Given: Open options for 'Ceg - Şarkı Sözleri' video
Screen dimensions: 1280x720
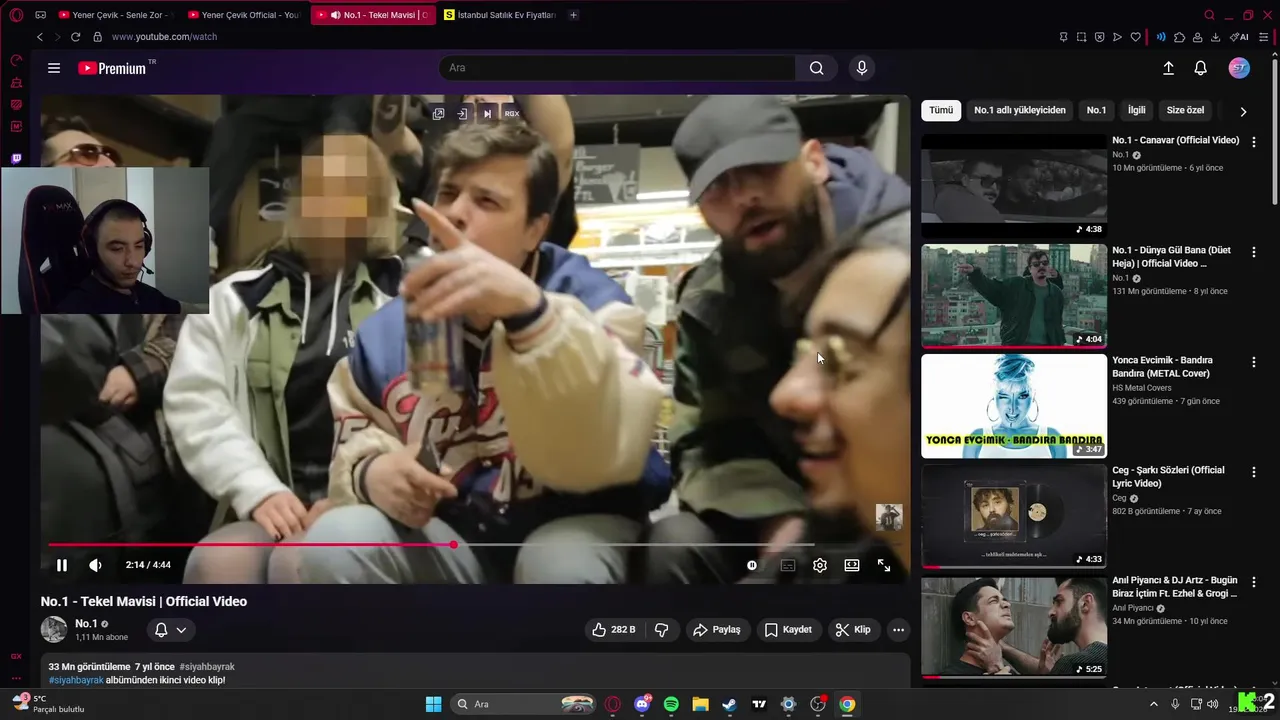Looking at the screenshot, I should click(x=1254, y=472).
